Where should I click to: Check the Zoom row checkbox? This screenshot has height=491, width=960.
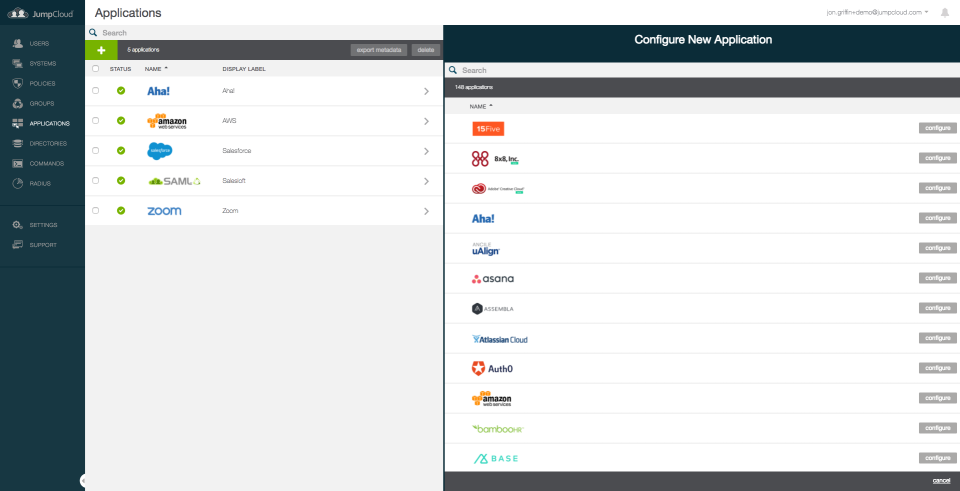(x=96, y=211)
